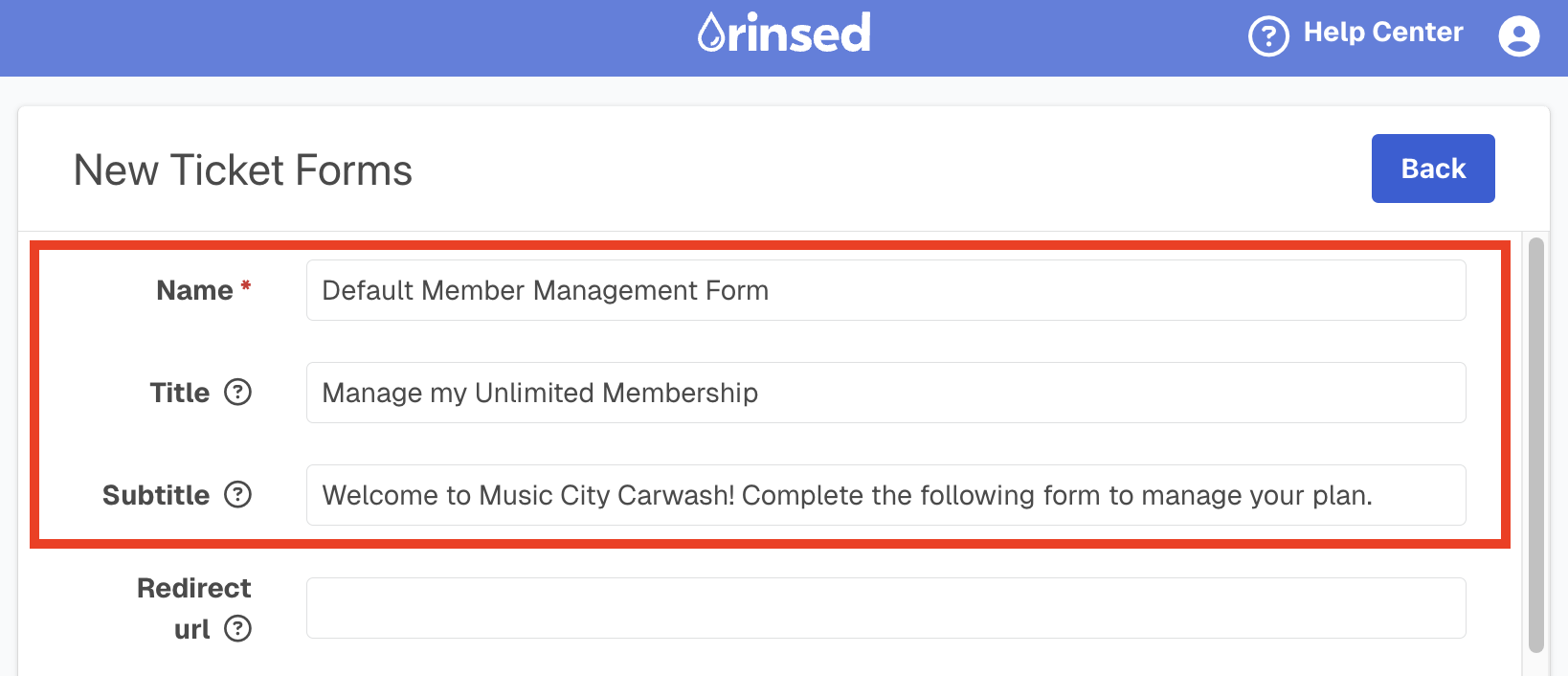The height and width of the screenshot is (676, 1568).
Task: Click the help icon next to Subtitle
Action: click(237, 494)
